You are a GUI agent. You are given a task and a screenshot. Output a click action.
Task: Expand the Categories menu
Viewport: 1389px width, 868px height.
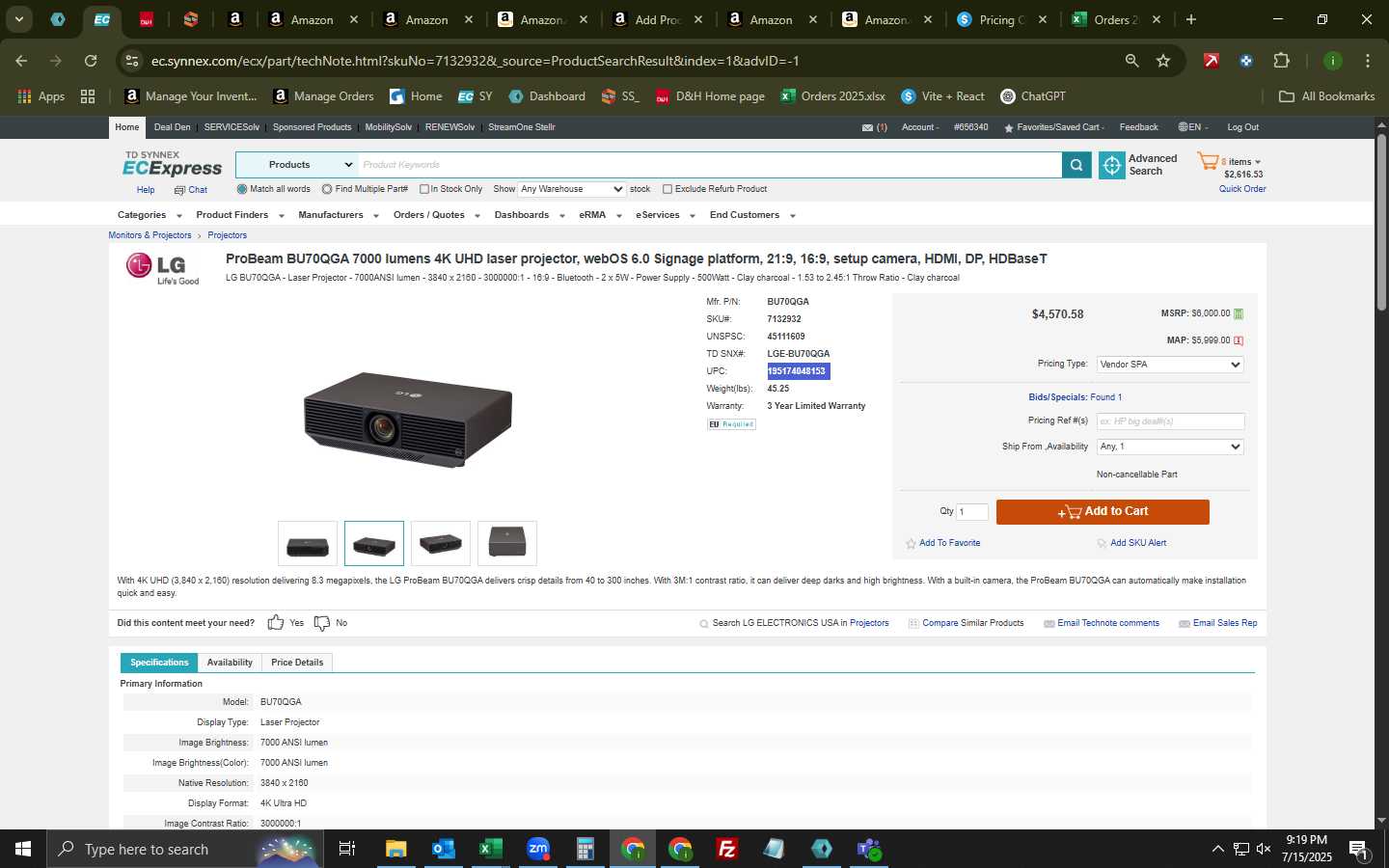click(150, 215)
